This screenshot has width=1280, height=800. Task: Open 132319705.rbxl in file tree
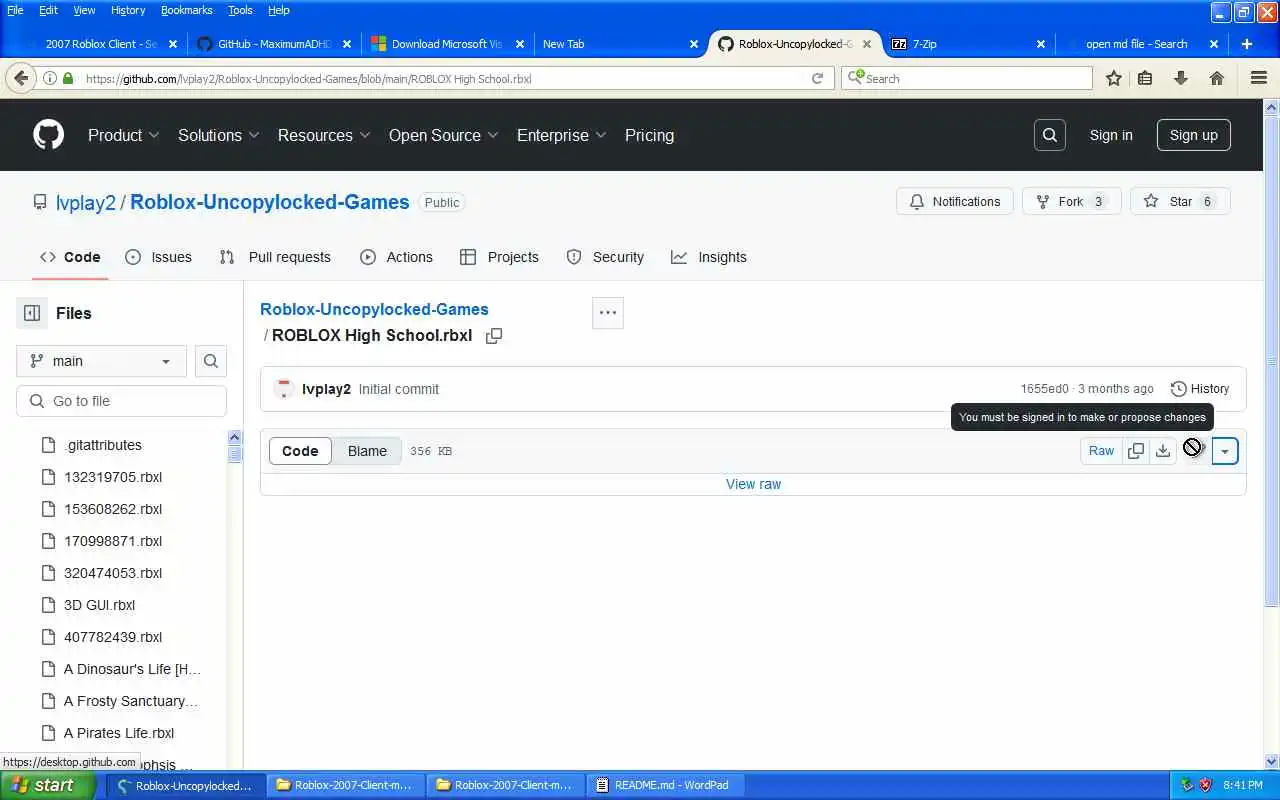pyautogui.click(x=113, y=477)
